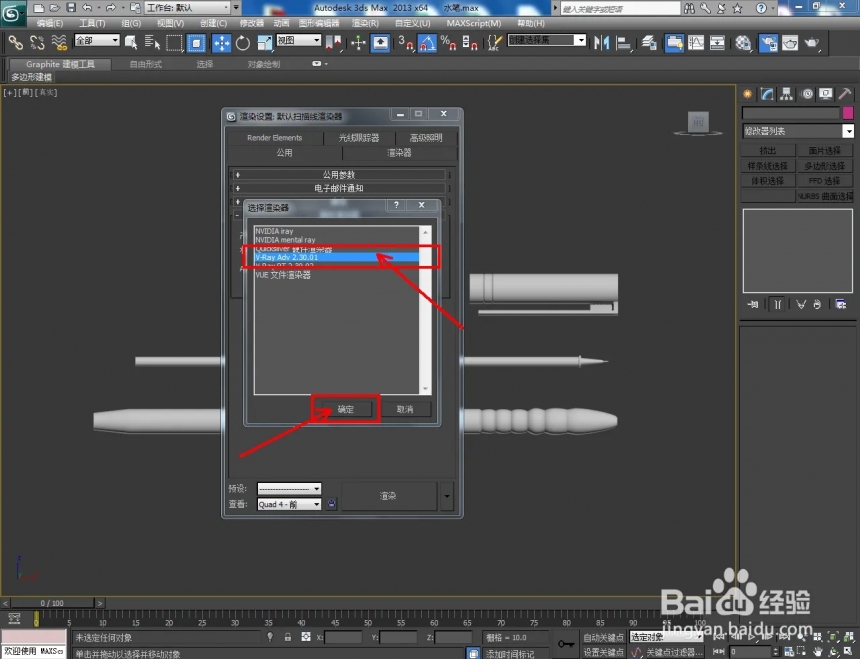Open the 工具(T) menu

click(92, 23)
